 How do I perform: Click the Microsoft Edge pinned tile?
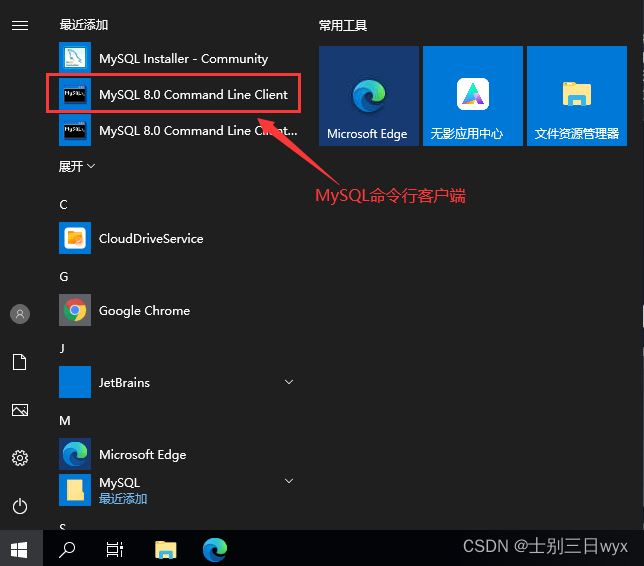click(x=369, y=96)
